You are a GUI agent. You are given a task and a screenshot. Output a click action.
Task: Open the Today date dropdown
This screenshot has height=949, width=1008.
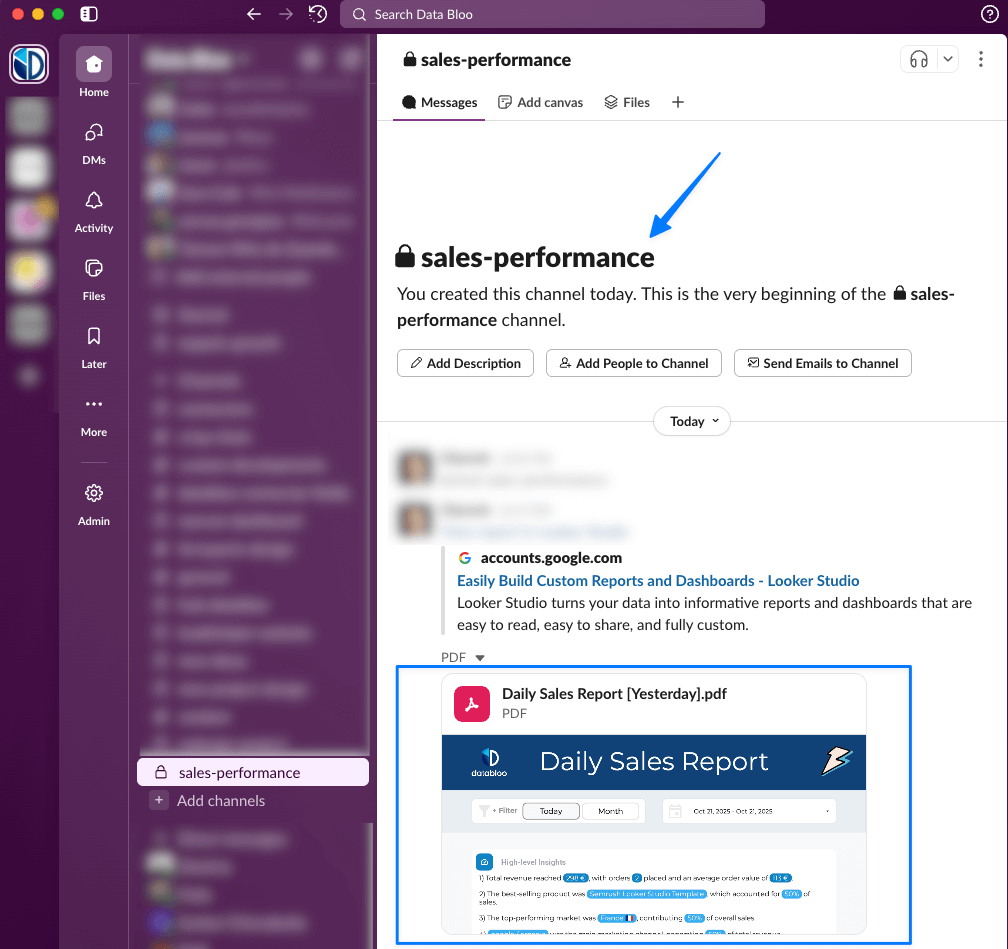point(692,421)
